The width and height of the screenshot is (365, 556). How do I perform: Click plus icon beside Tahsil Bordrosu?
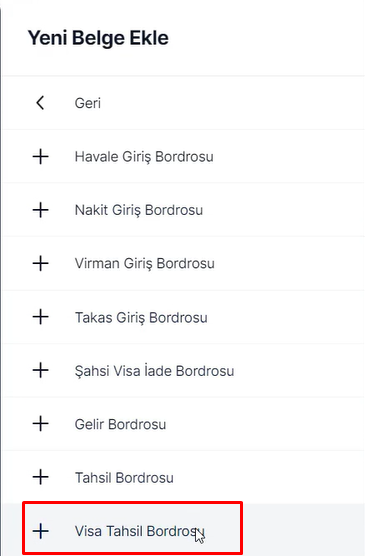tap(40, 477)
